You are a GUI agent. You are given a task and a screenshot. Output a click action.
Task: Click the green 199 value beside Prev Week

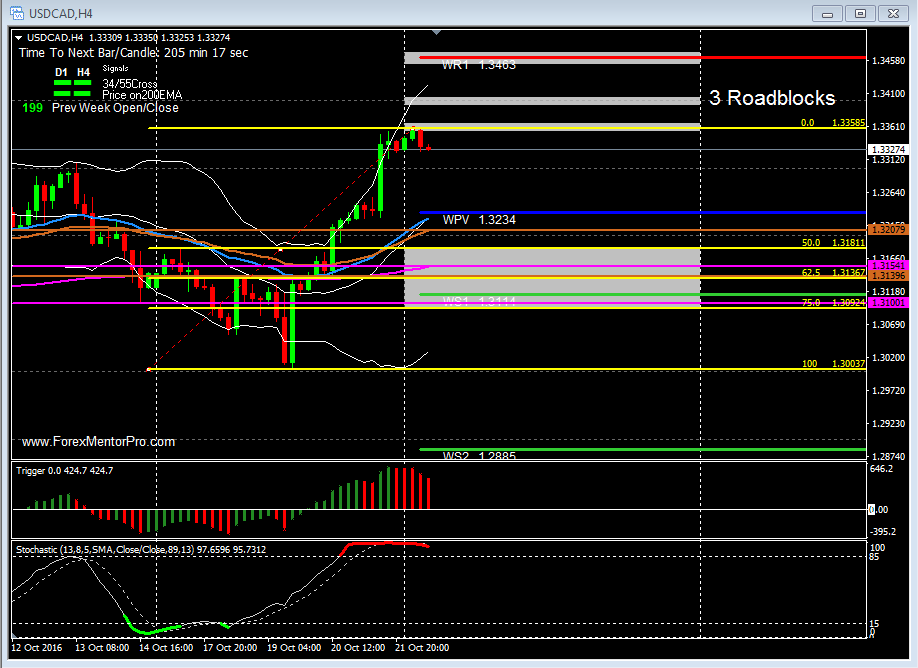click(32, 108)
